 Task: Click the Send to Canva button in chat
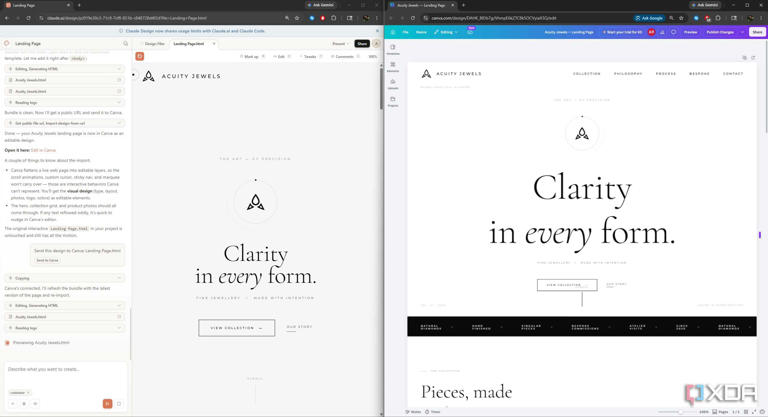point(47,260)
